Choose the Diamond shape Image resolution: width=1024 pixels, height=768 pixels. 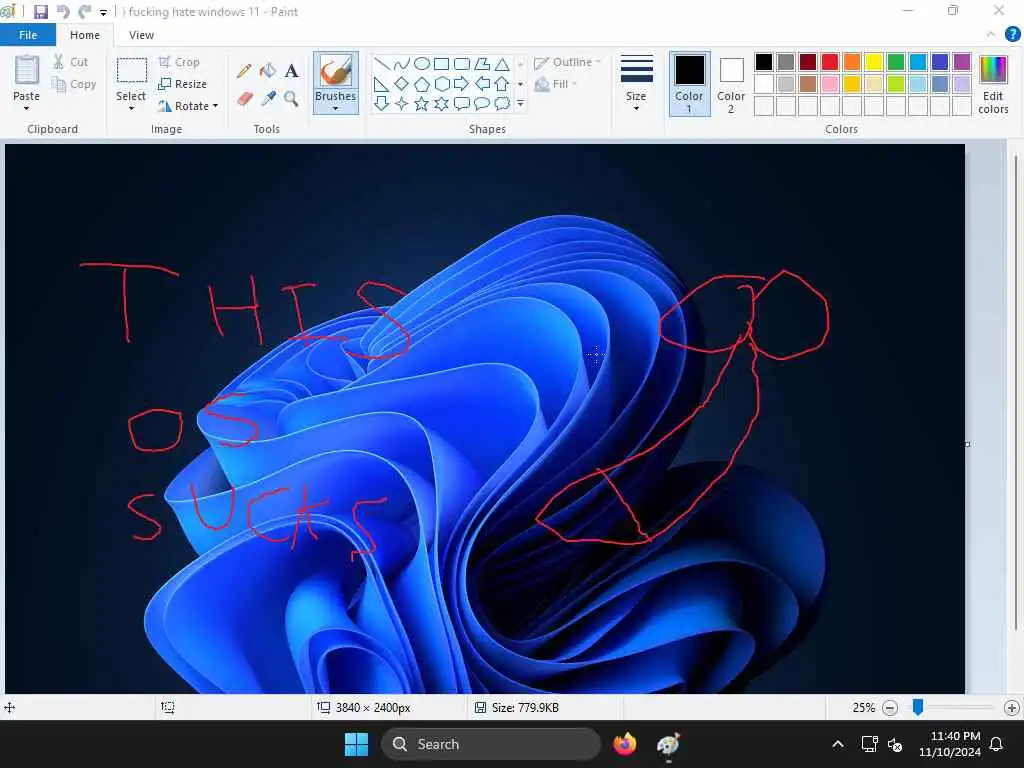[402, 84]
